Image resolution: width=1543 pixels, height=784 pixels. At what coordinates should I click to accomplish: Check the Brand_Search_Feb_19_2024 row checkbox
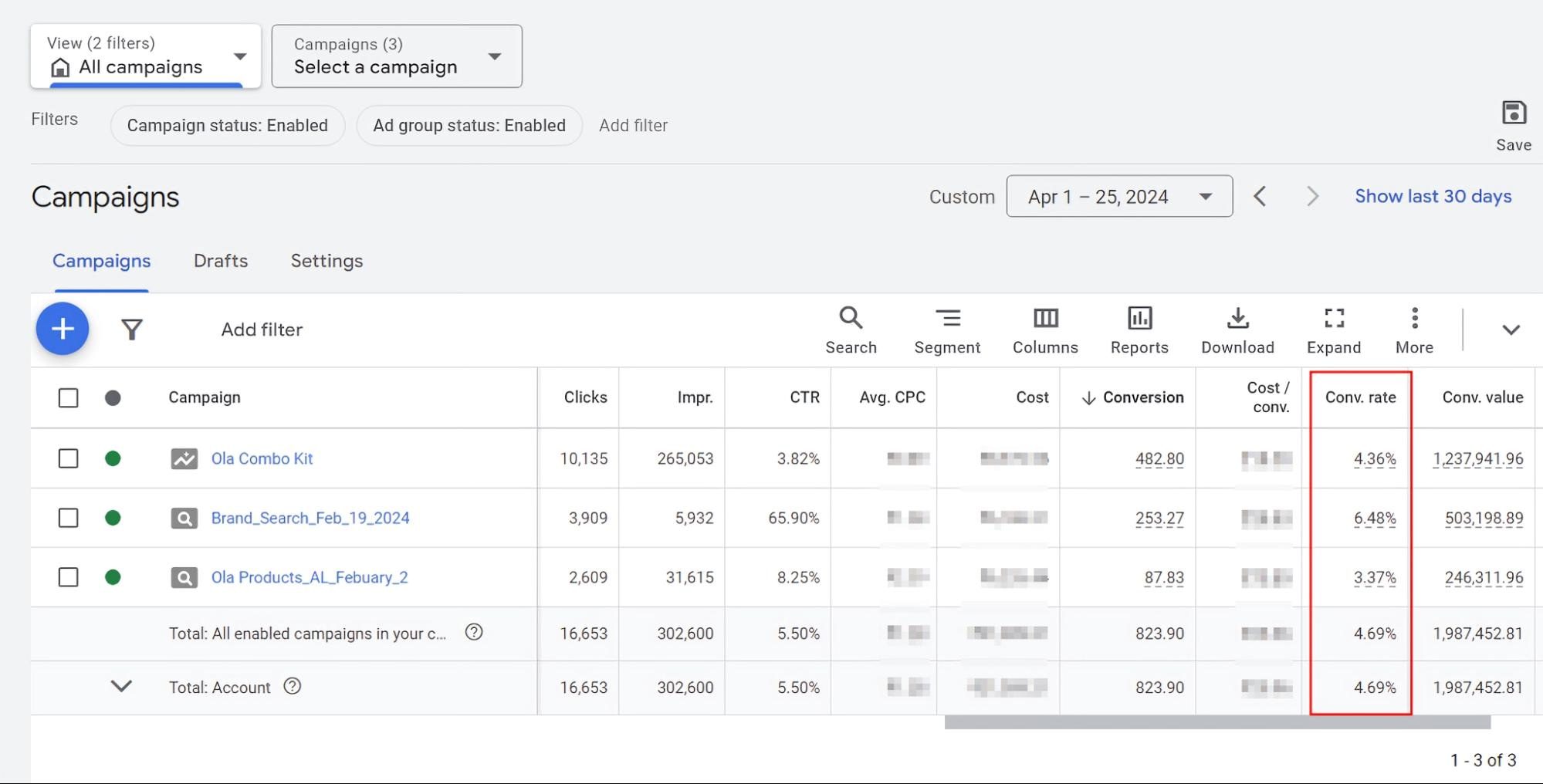(68, 518)
